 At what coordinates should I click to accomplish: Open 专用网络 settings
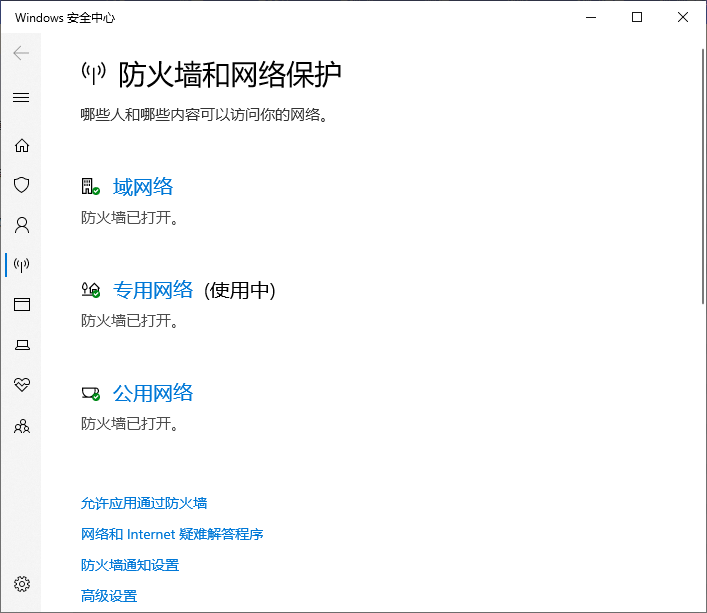[x=153, y=290]
